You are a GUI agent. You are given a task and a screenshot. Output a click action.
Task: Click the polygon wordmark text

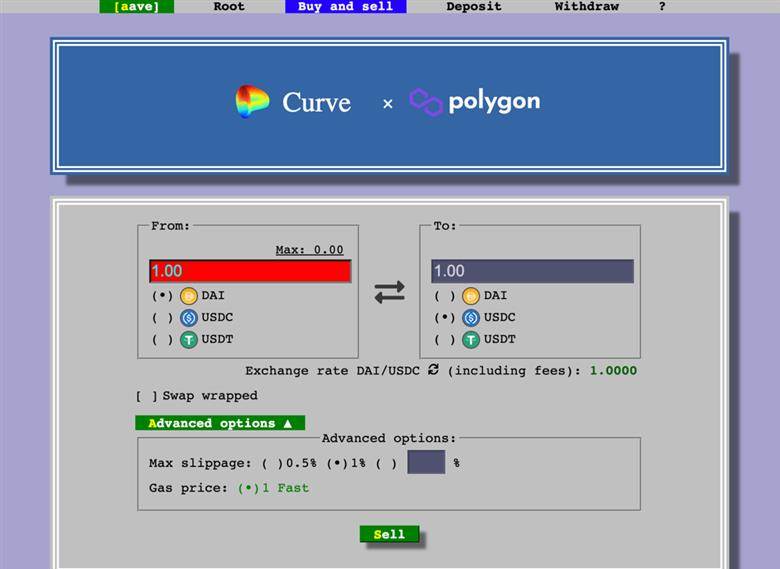[x=494, y=102]
